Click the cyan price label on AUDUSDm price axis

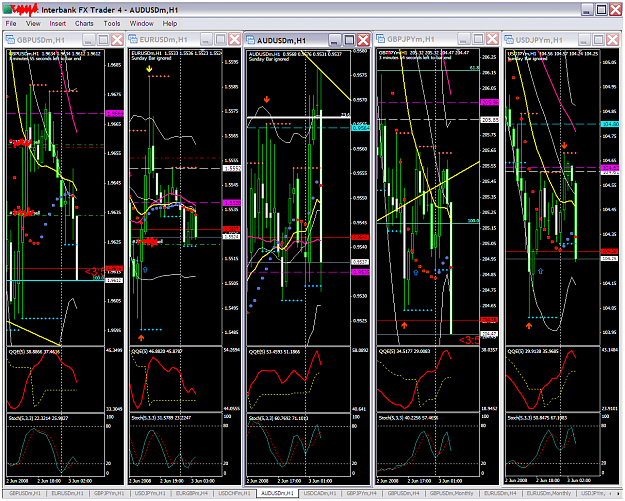(x=360, y=128)
